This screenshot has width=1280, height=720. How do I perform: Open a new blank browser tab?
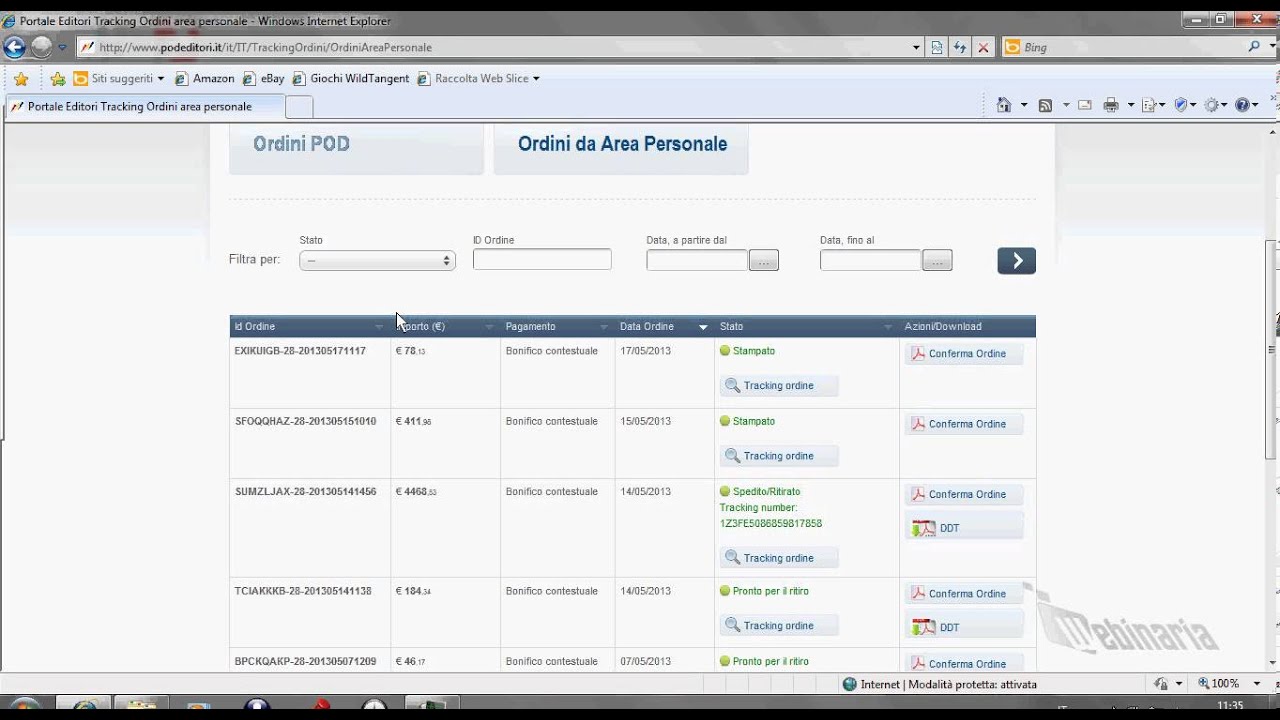point(299,107)
